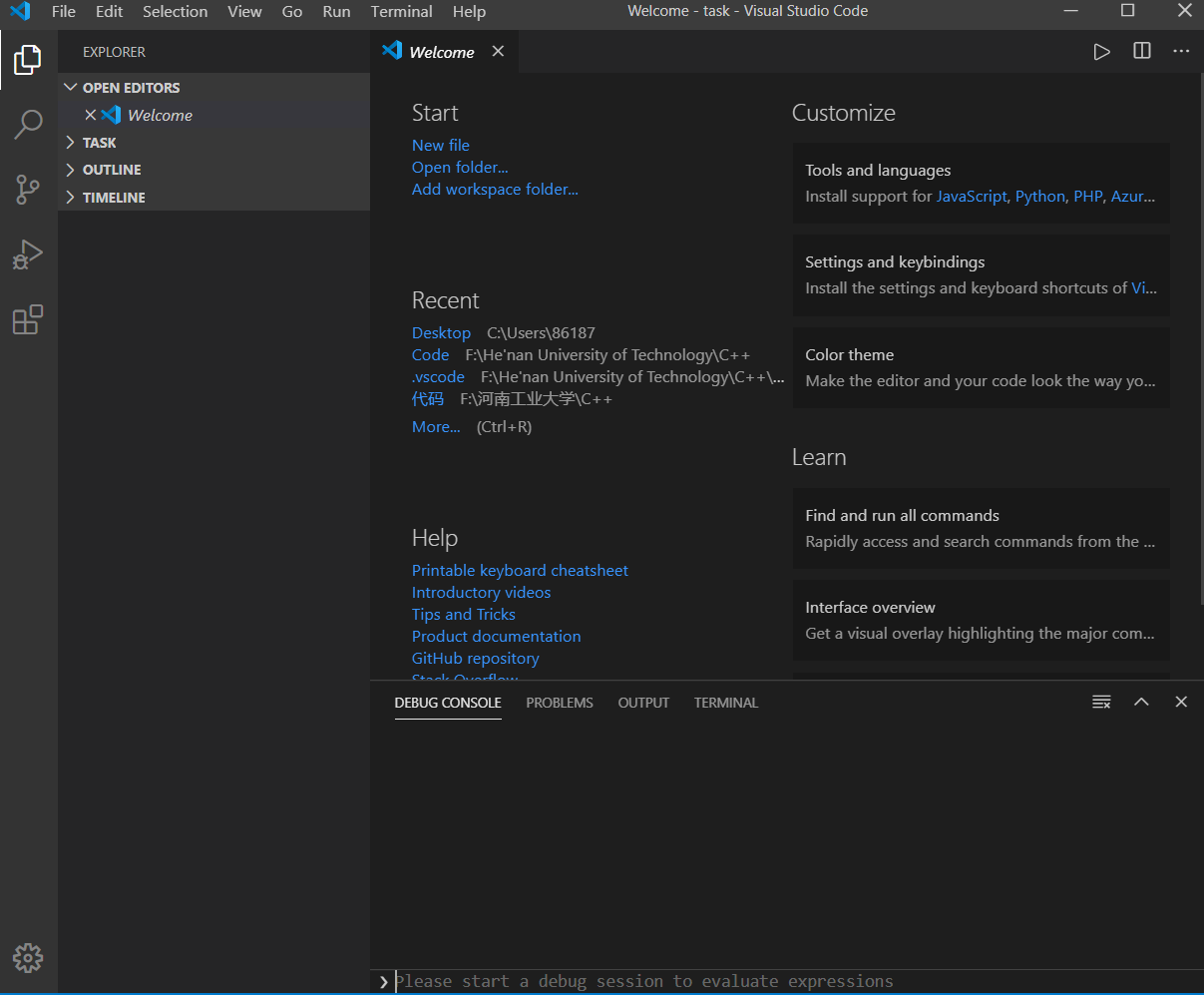Open the View menu

244,12
